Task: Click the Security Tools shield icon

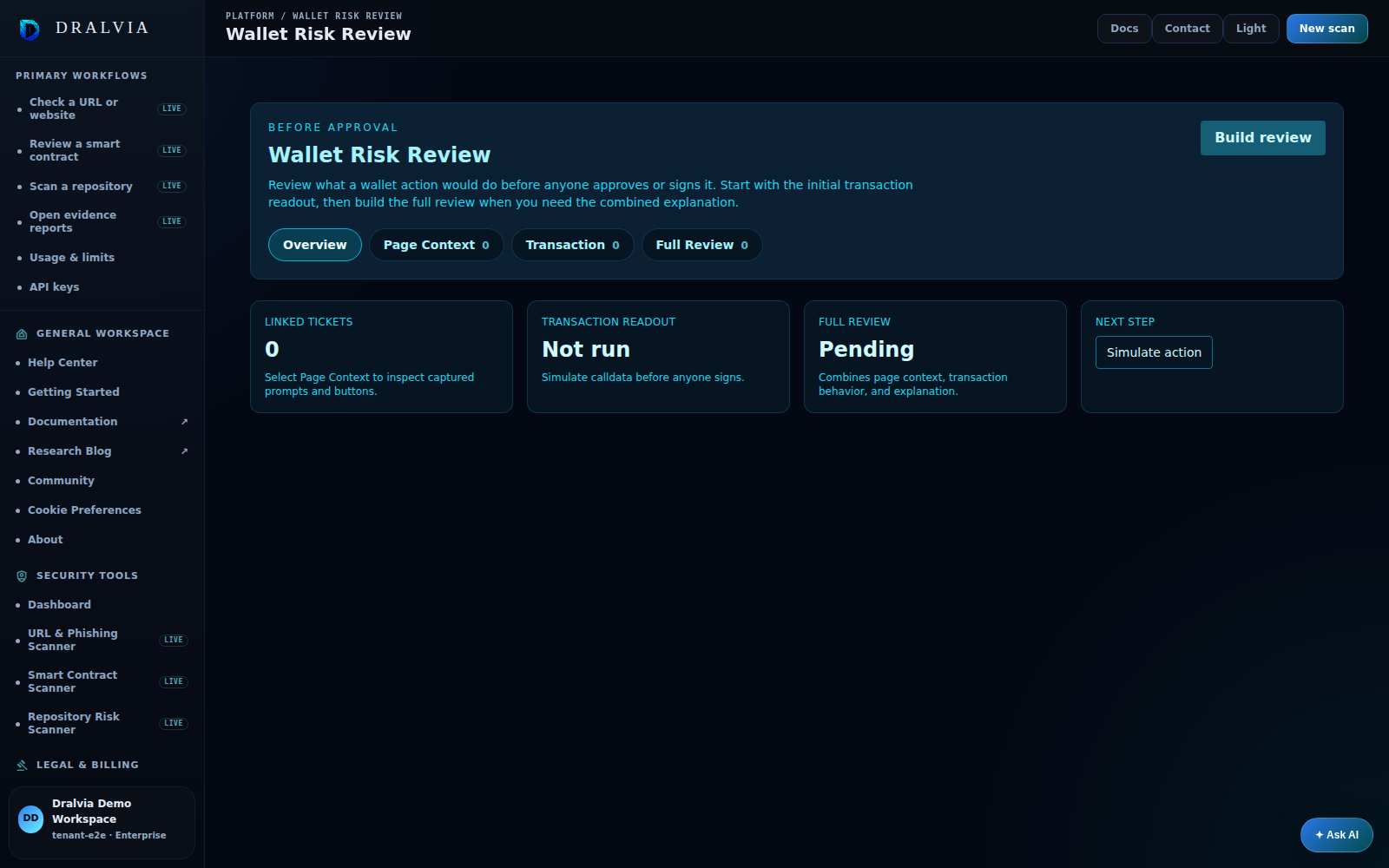Action: (22, 576)
